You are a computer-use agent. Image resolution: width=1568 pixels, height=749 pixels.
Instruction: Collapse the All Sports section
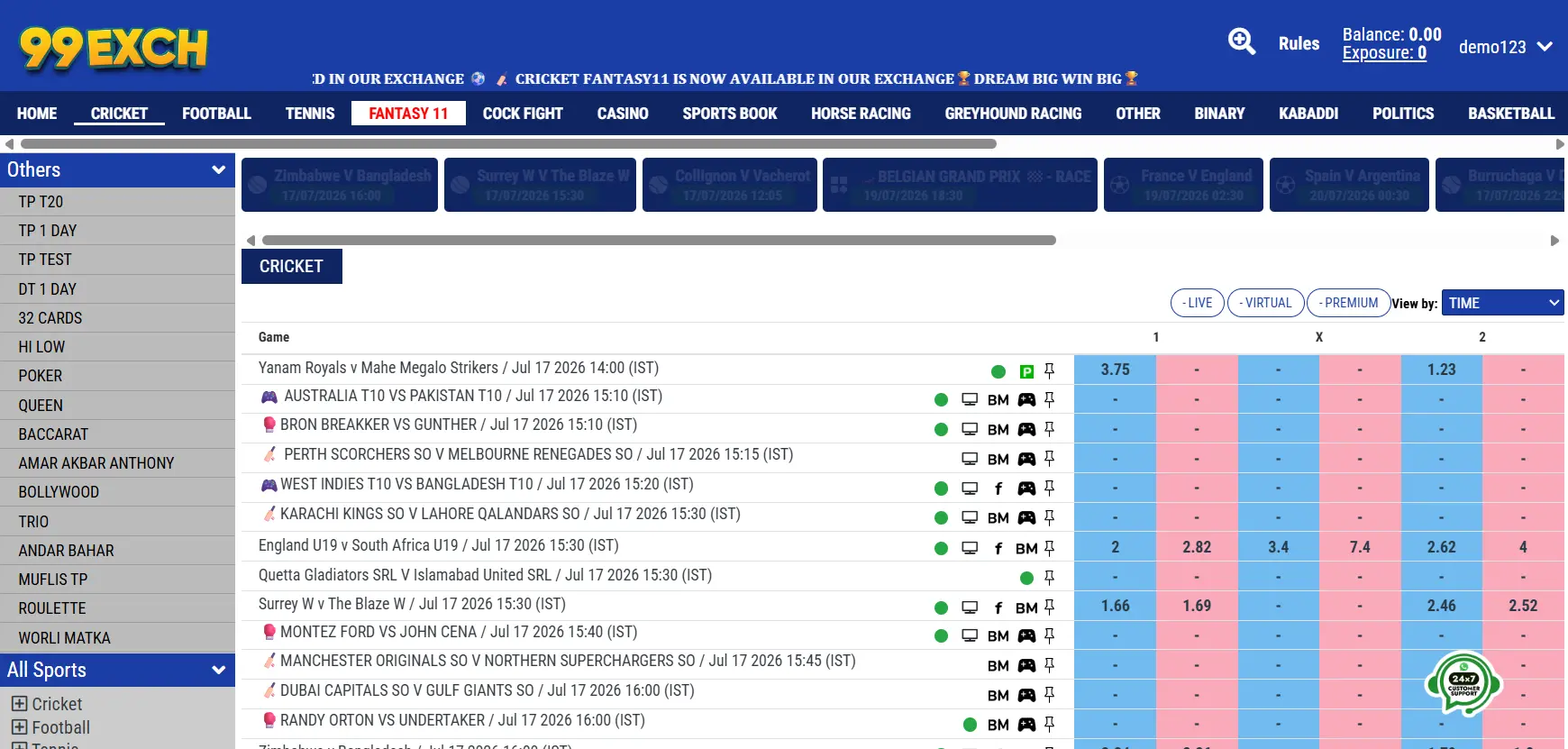tap(117, 670)
